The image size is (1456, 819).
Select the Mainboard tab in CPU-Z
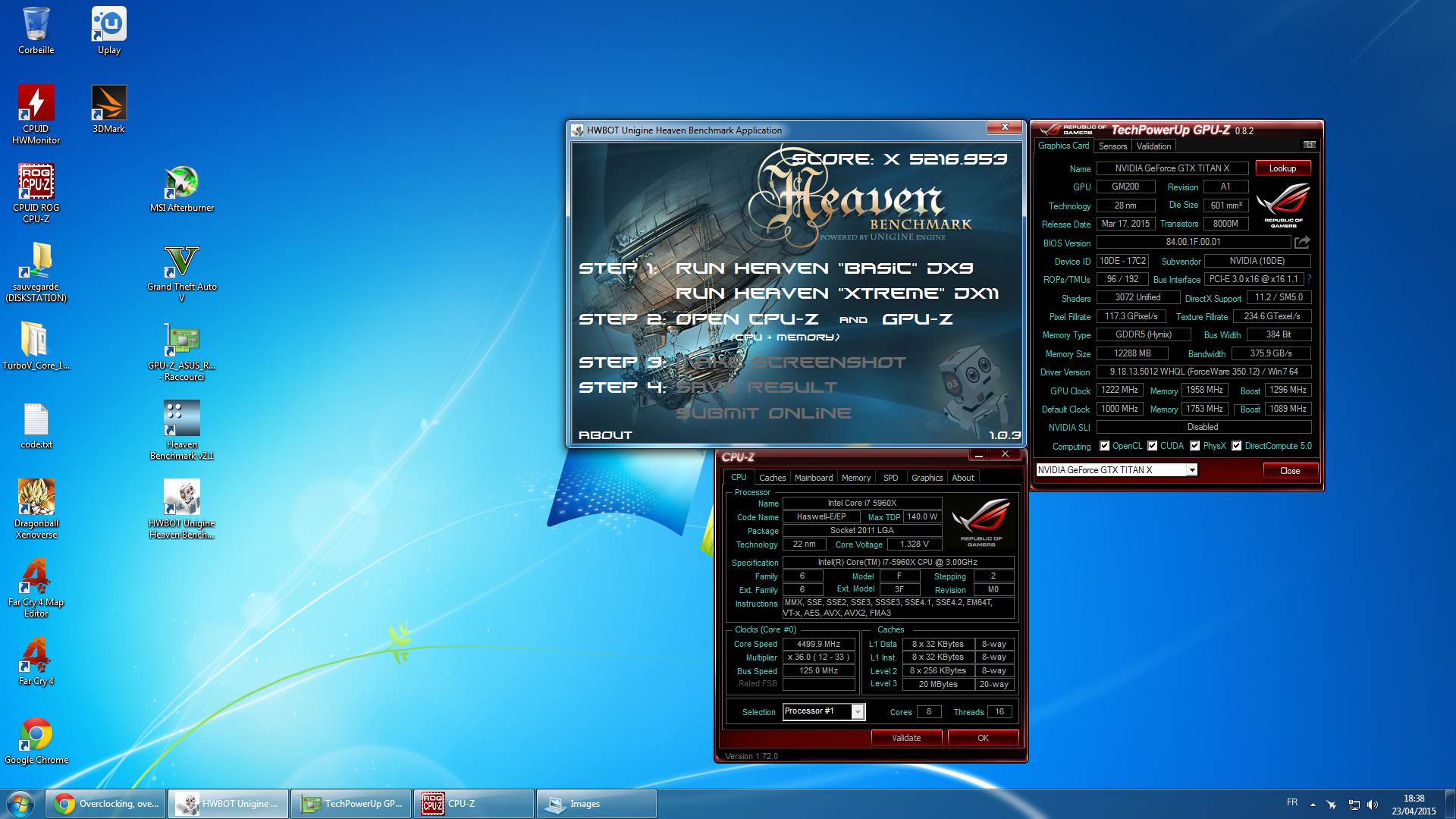813,478
